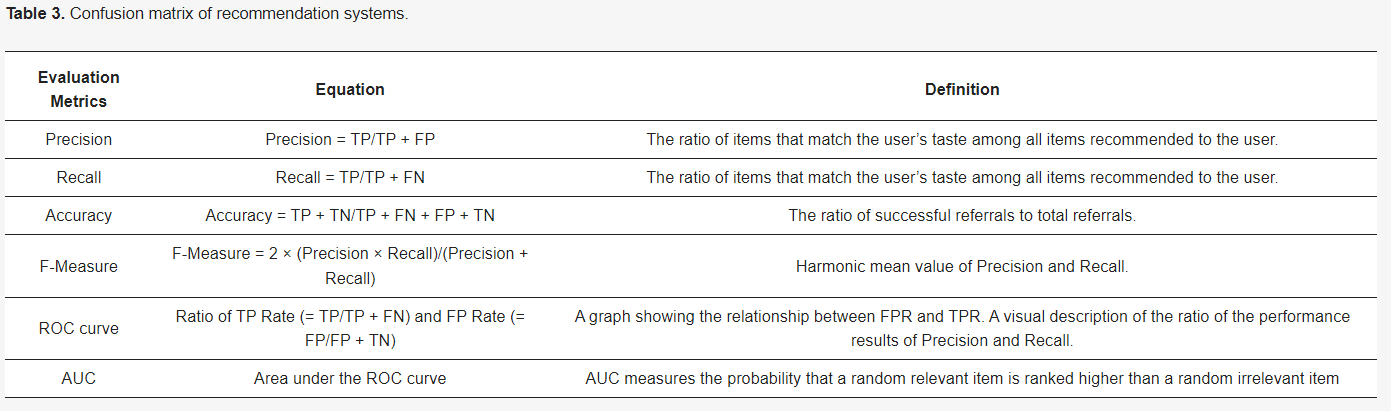Click the Precision = TP/TP + FP equation
Image resolution: width=1391 pixels, height=411 pixels.
point(350,139)
